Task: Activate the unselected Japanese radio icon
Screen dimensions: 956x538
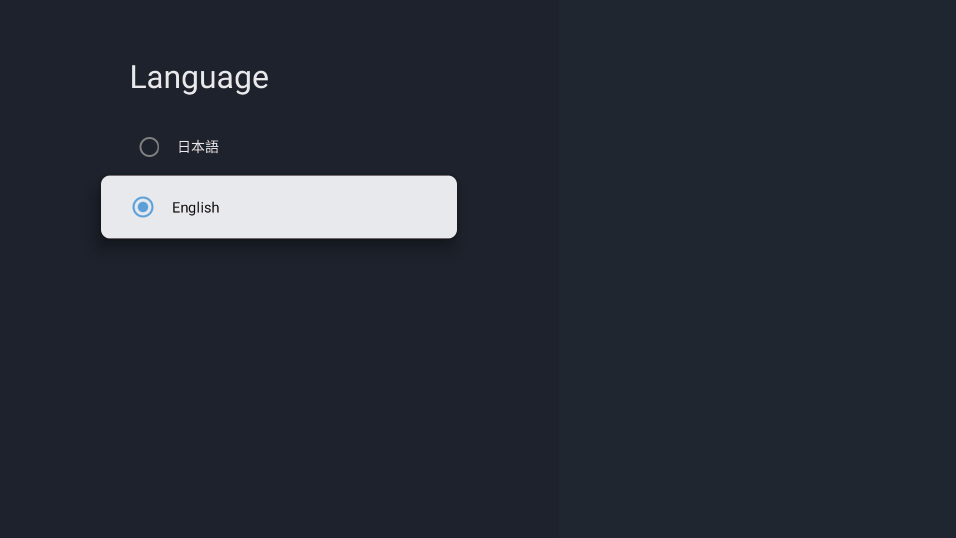Action: [x=149, y=147]
